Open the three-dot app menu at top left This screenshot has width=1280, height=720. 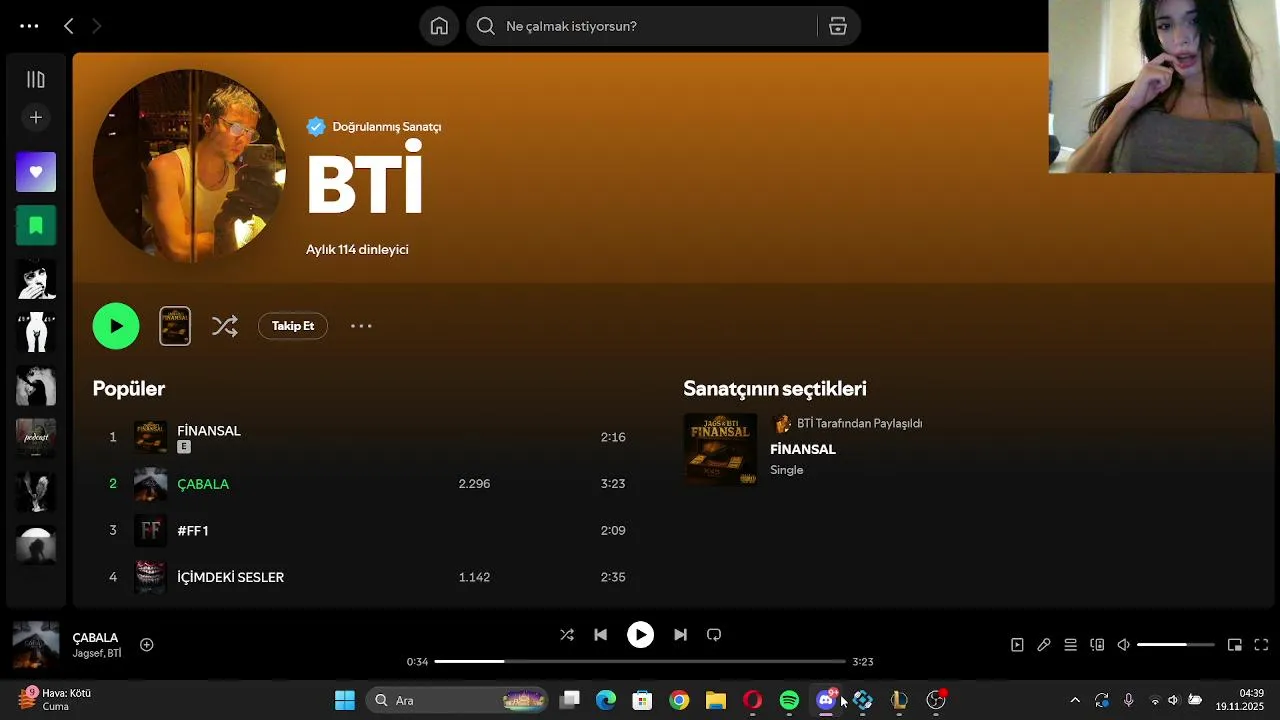click(x=29, y=27)
